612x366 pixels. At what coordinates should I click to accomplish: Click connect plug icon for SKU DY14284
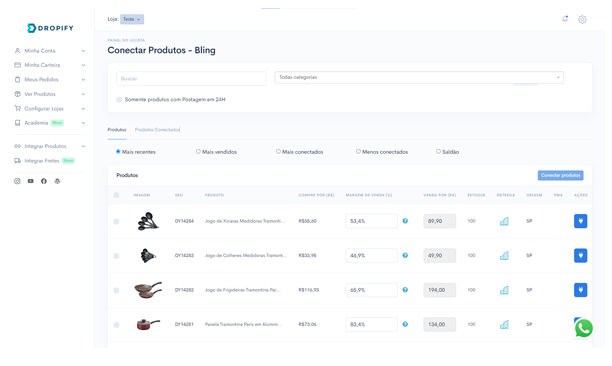point(580,221)
